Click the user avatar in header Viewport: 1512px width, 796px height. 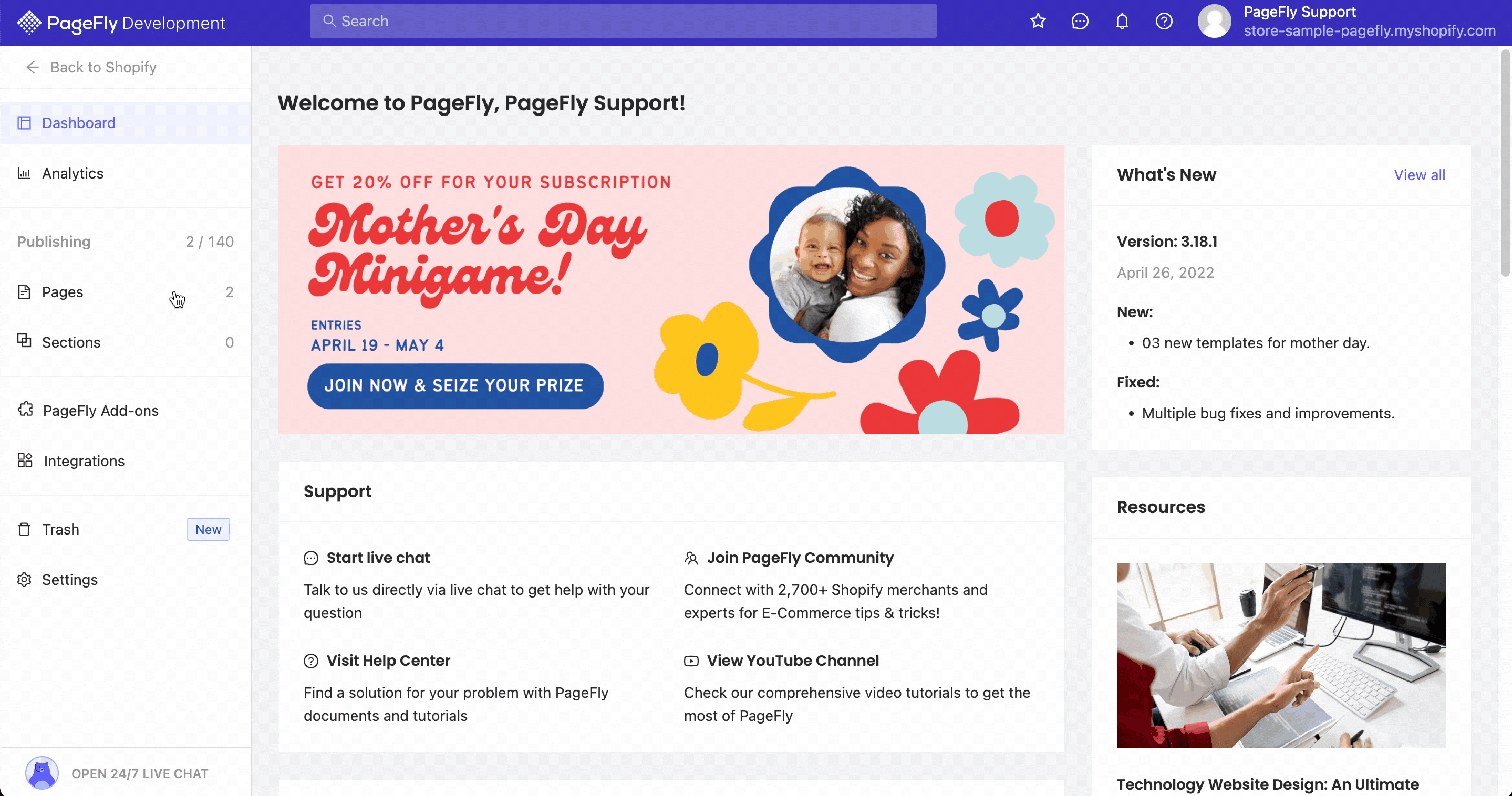tap(1214, 21)
